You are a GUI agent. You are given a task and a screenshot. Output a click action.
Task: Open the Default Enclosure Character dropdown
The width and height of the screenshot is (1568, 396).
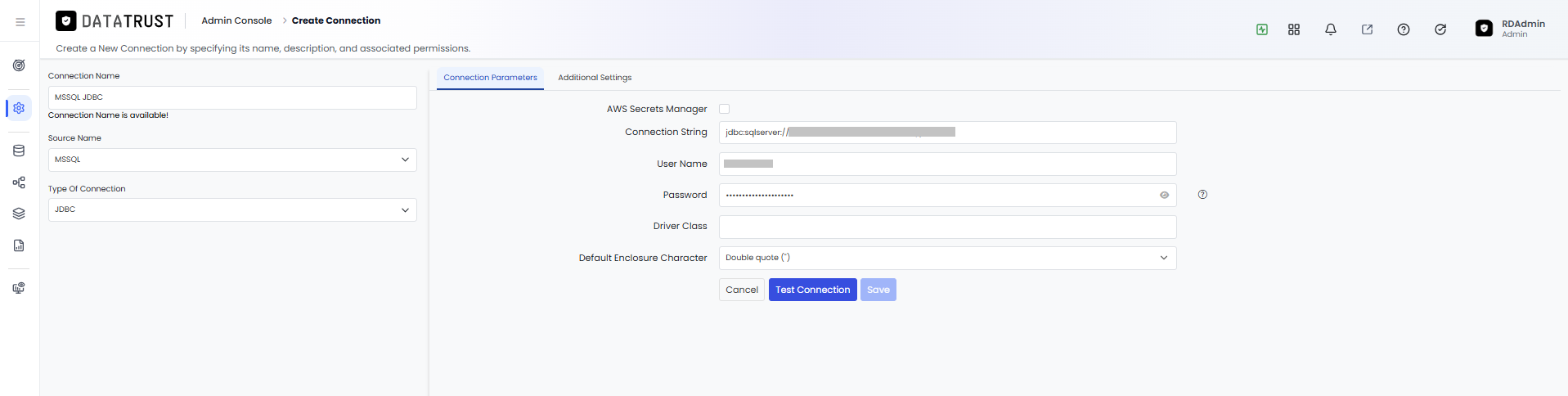point(947,258)
